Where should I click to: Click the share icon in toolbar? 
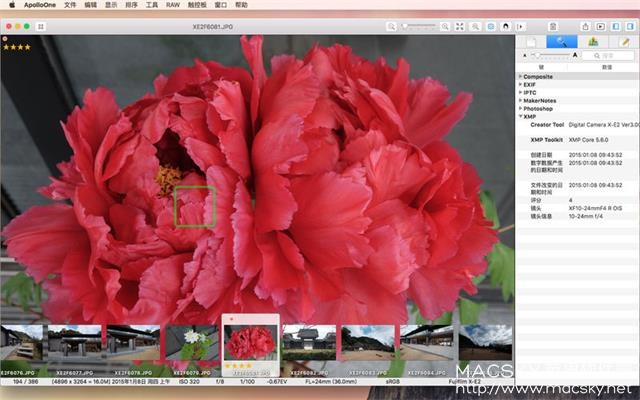585,27
